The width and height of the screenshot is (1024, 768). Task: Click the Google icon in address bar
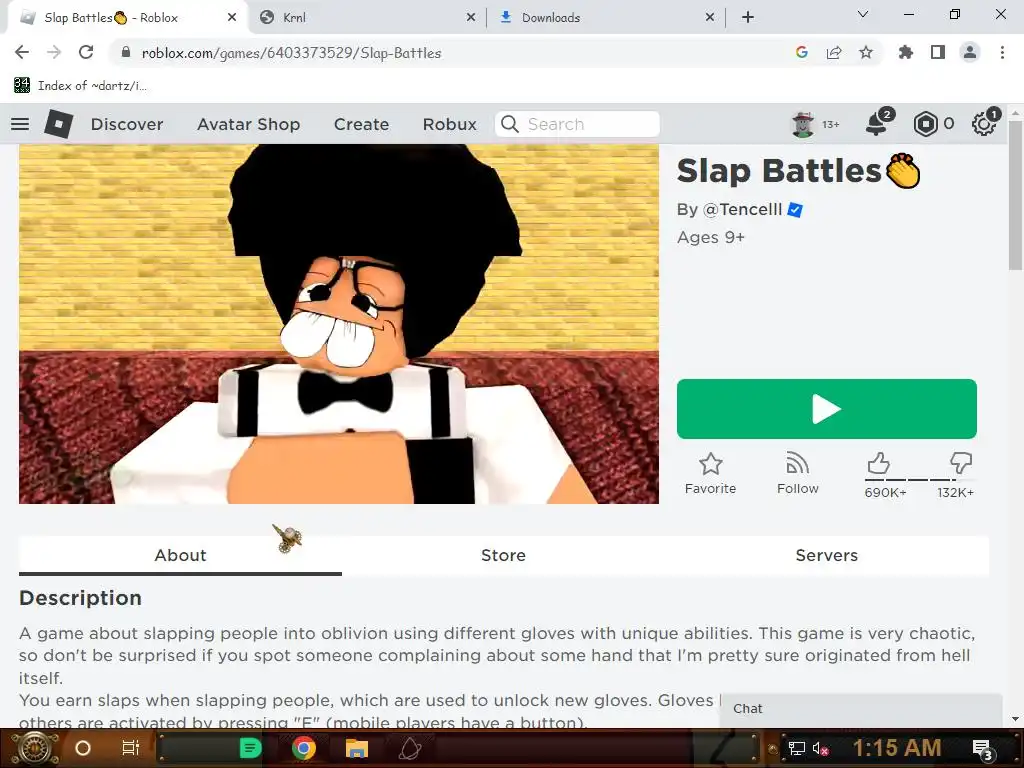(x=802, y=52)
